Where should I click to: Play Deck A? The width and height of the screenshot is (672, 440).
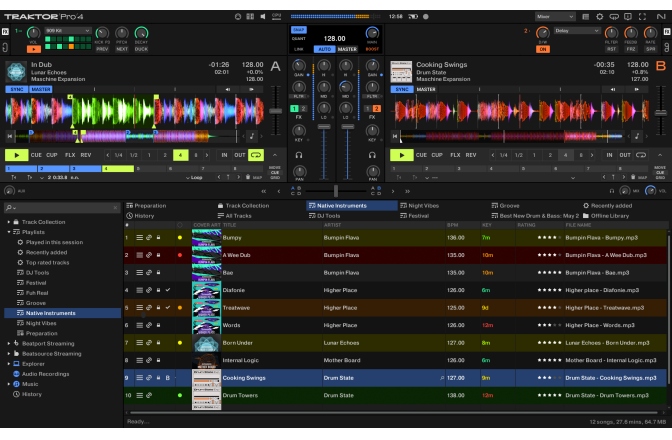click(x=16, y=155)
